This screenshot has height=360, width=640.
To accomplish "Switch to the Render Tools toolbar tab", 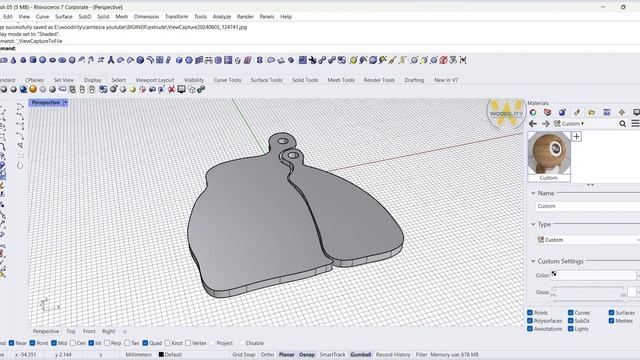I will point(379,80).
